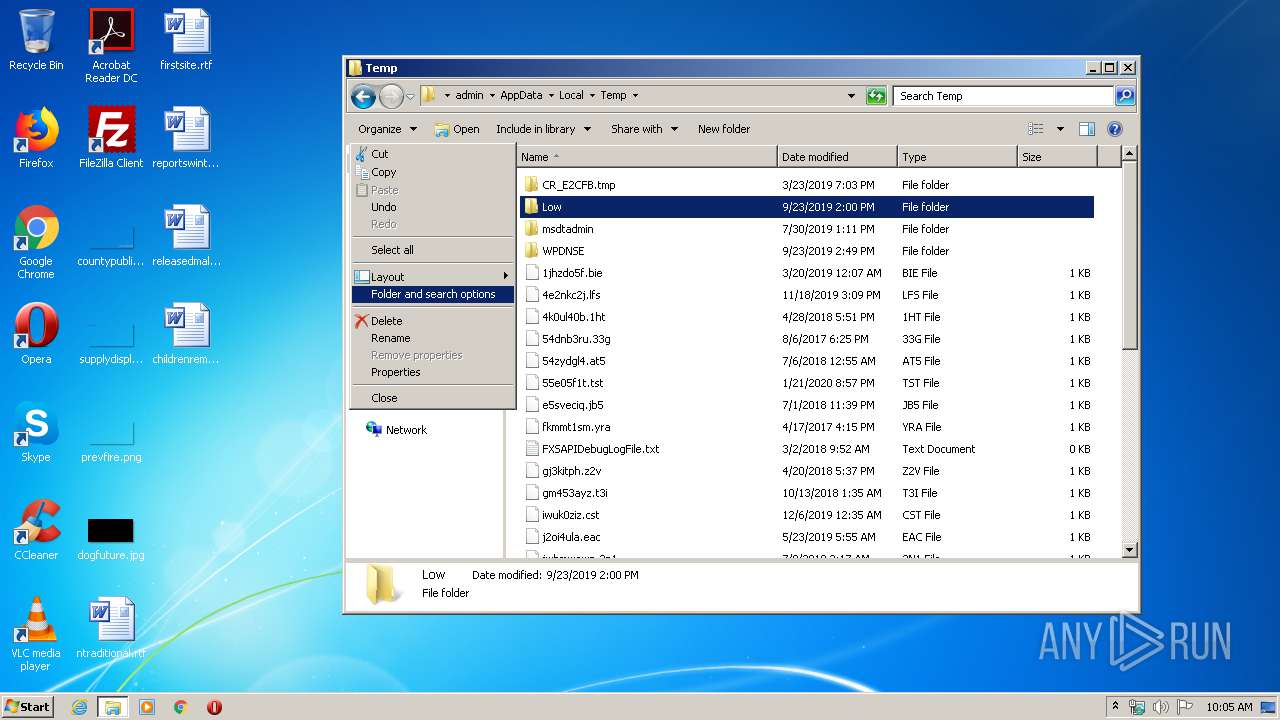Image resolution: width=1280 pixels, height=720 pixels.
Task: Select the CR_E2CFB.tmp folder
Action: [806, 185]
